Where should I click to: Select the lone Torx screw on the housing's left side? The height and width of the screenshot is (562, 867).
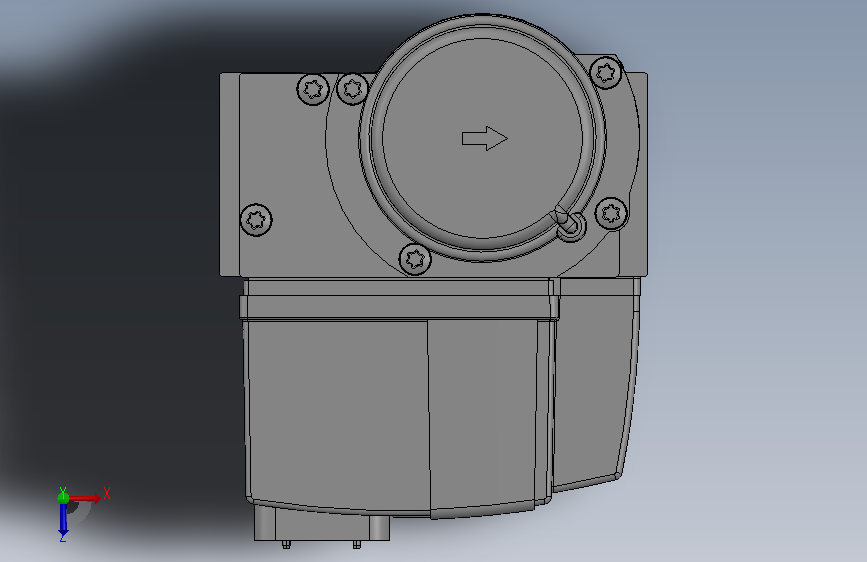(x=257, y=220)
